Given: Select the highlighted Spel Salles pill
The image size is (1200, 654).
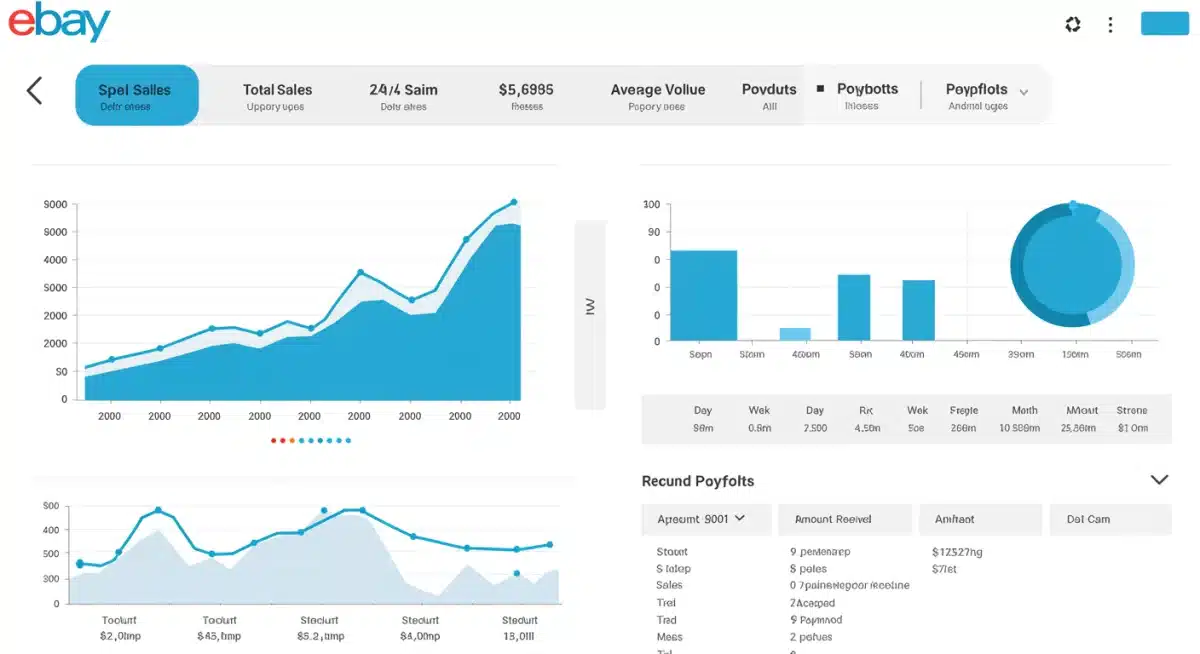Looking at the screenshot, I should coord(136,95).
